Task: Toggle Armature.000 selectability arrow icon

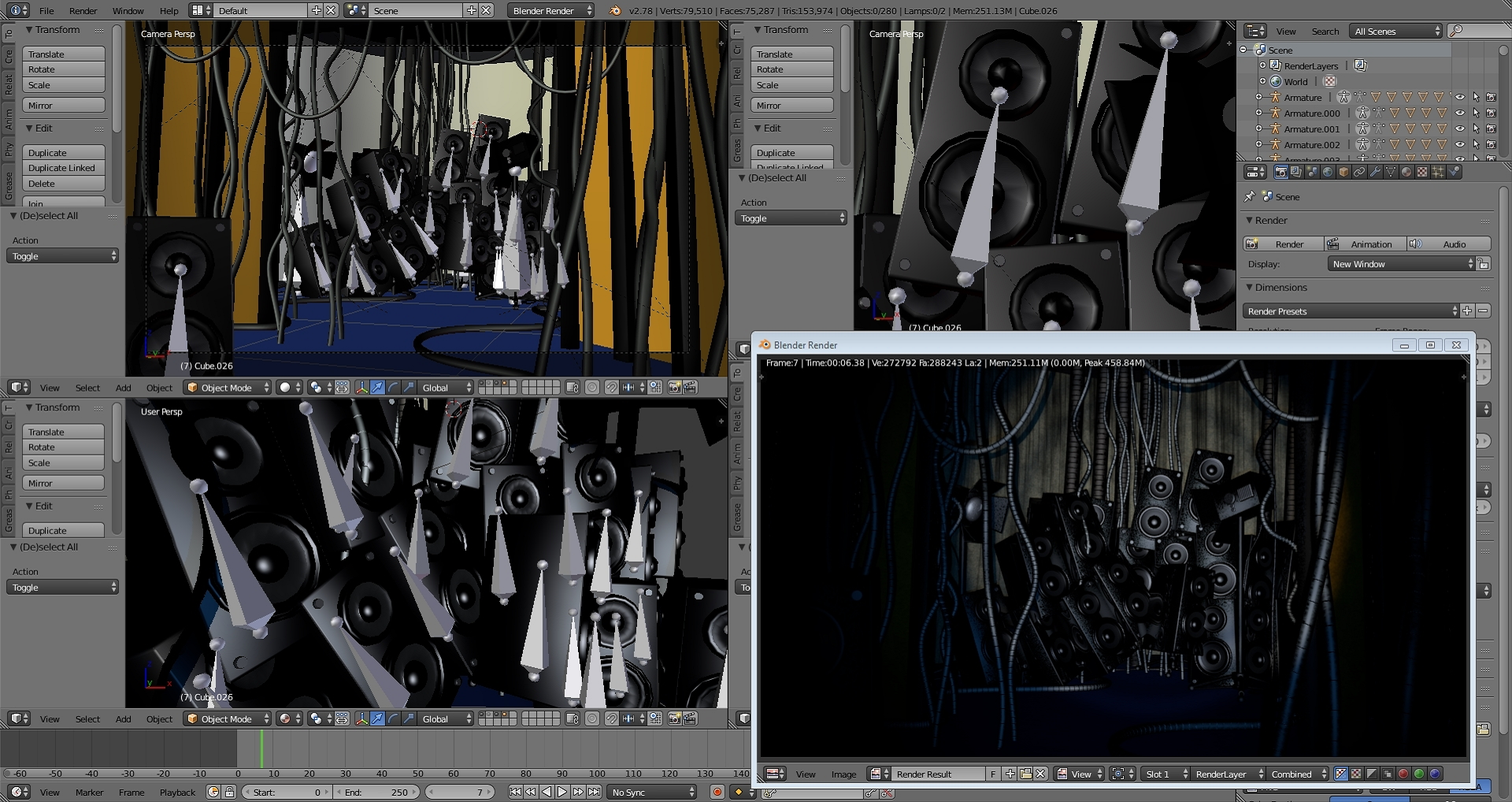Action: (1476, 113)
